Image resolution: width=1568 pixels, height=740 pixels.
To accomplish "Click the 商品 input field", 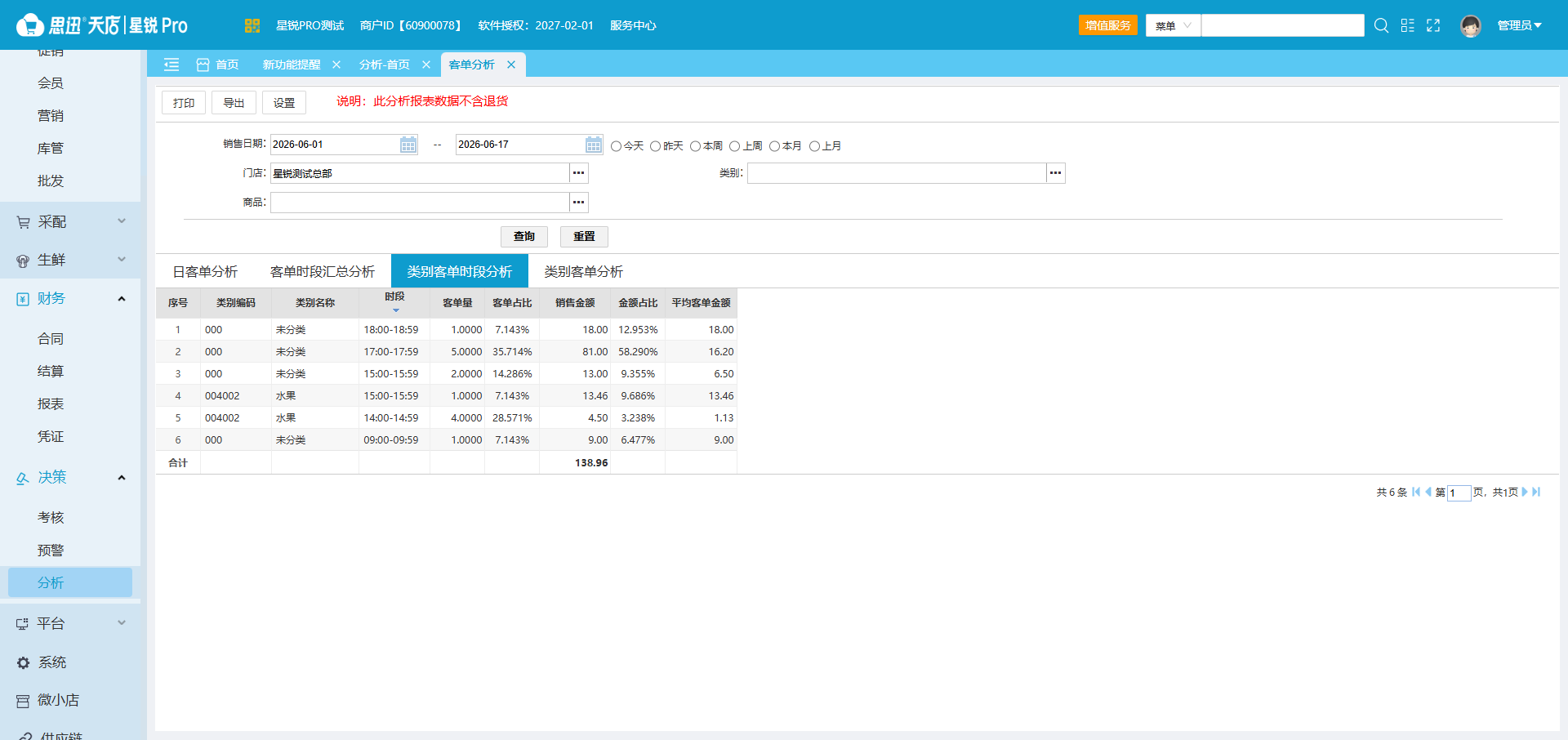I will click(x=420, y=203).
